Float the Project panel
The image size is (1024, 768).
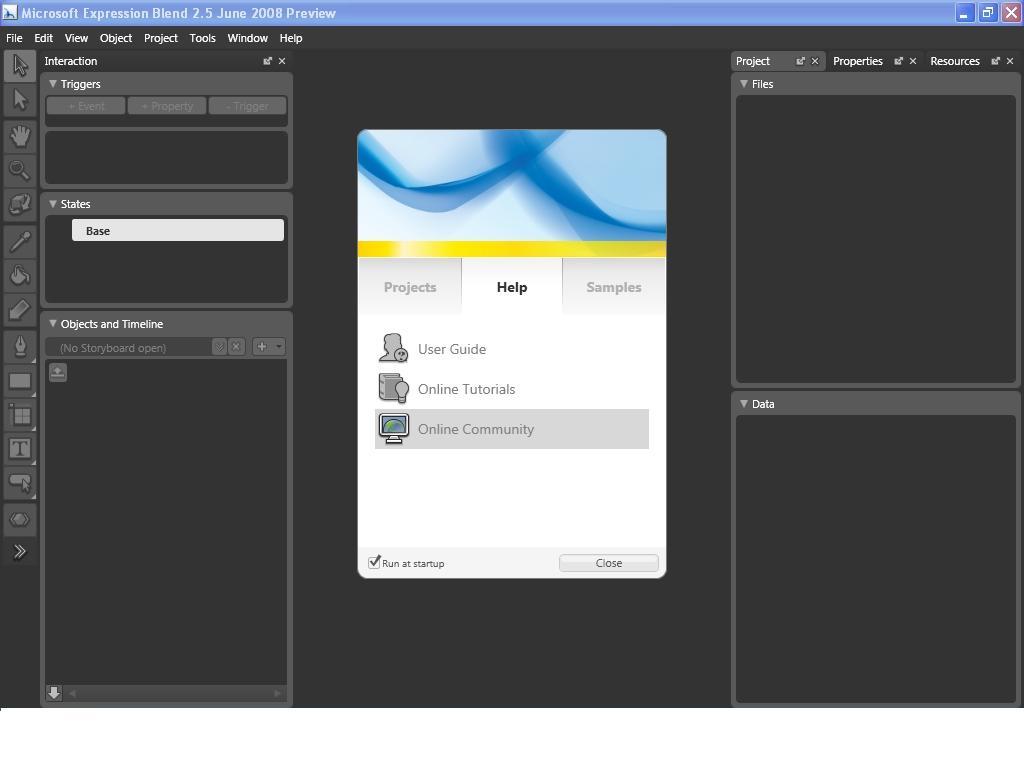(x=800, y=61)
